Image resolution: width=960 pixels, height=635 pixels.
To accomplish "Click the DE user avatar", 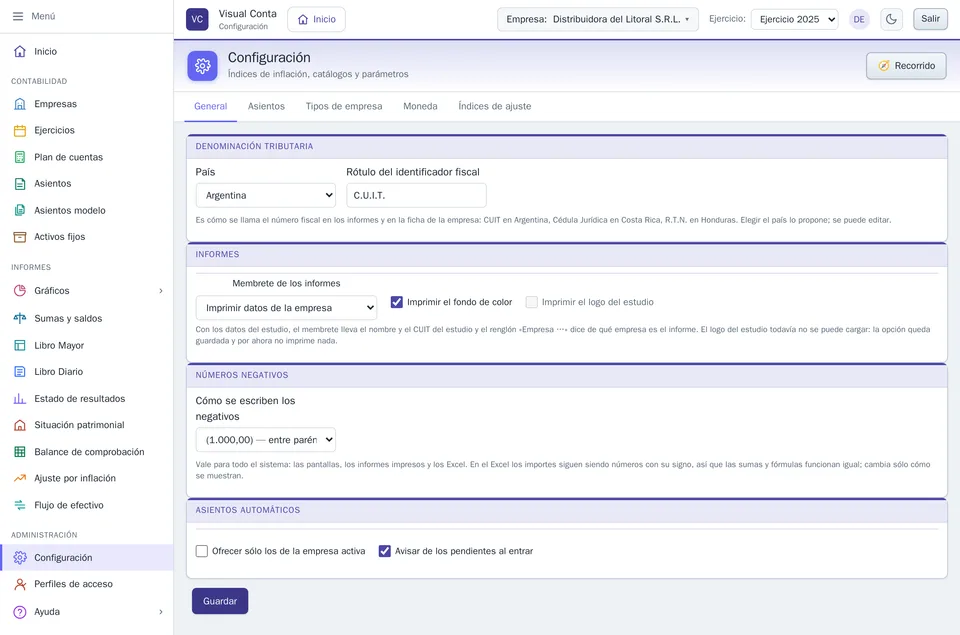I will [x=859, y=19].
